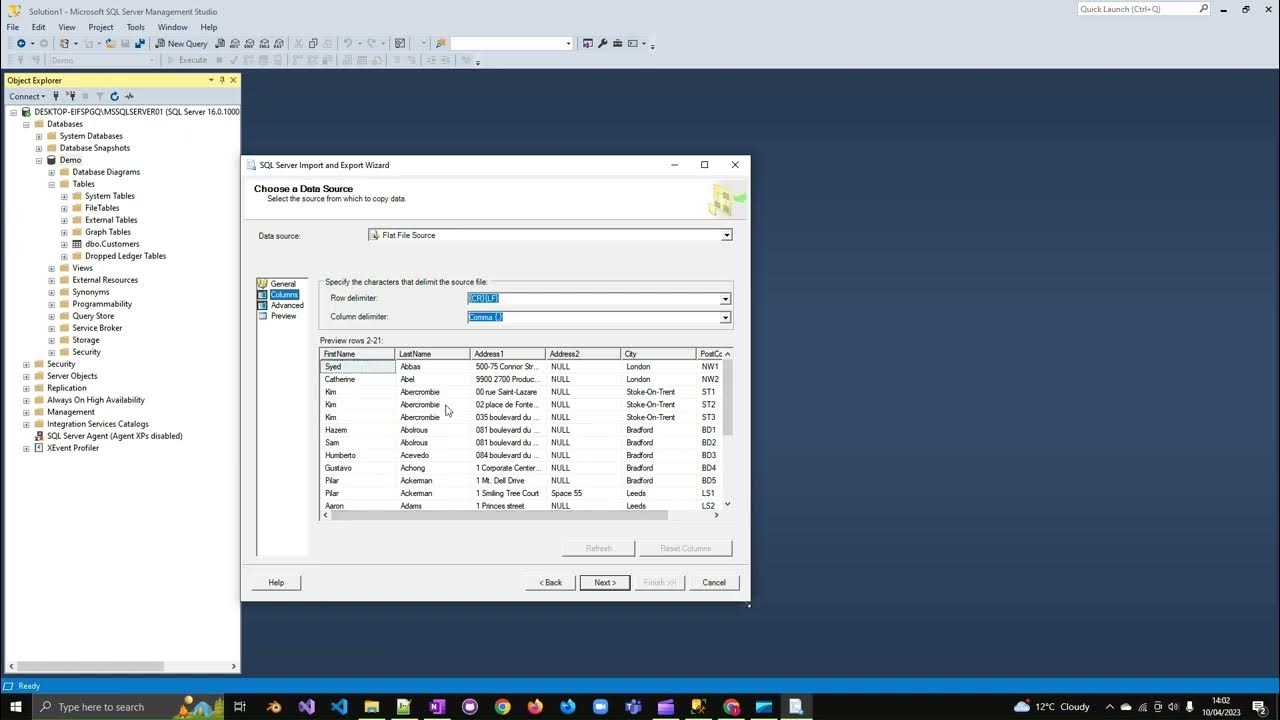Image resolution: width=1280 pixels, height=720 pixels.
Task: Click the Disconnect icon in Object Explorer
Action: point(71,96)
